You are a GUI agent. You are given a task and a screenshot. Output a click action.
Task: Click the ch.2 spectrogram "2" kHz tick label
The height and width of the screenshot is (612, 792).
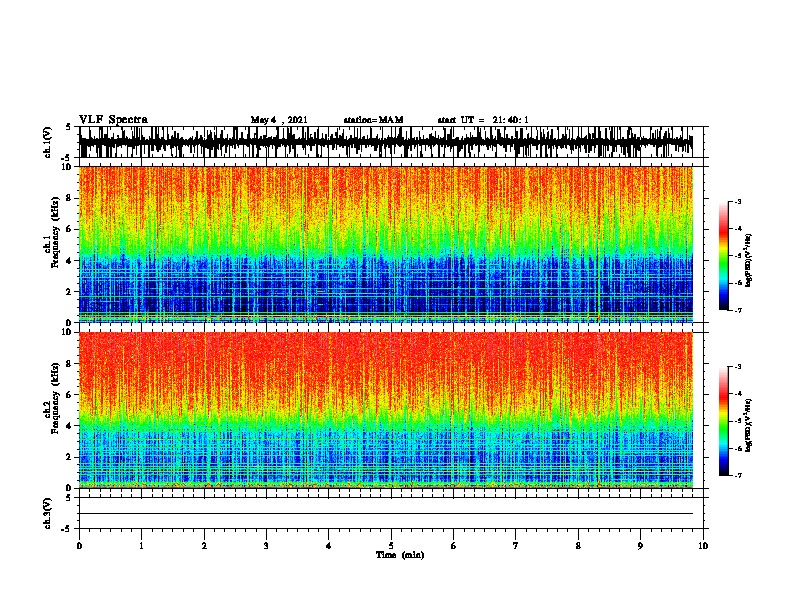pyautogui.click(x=70, y=457)
